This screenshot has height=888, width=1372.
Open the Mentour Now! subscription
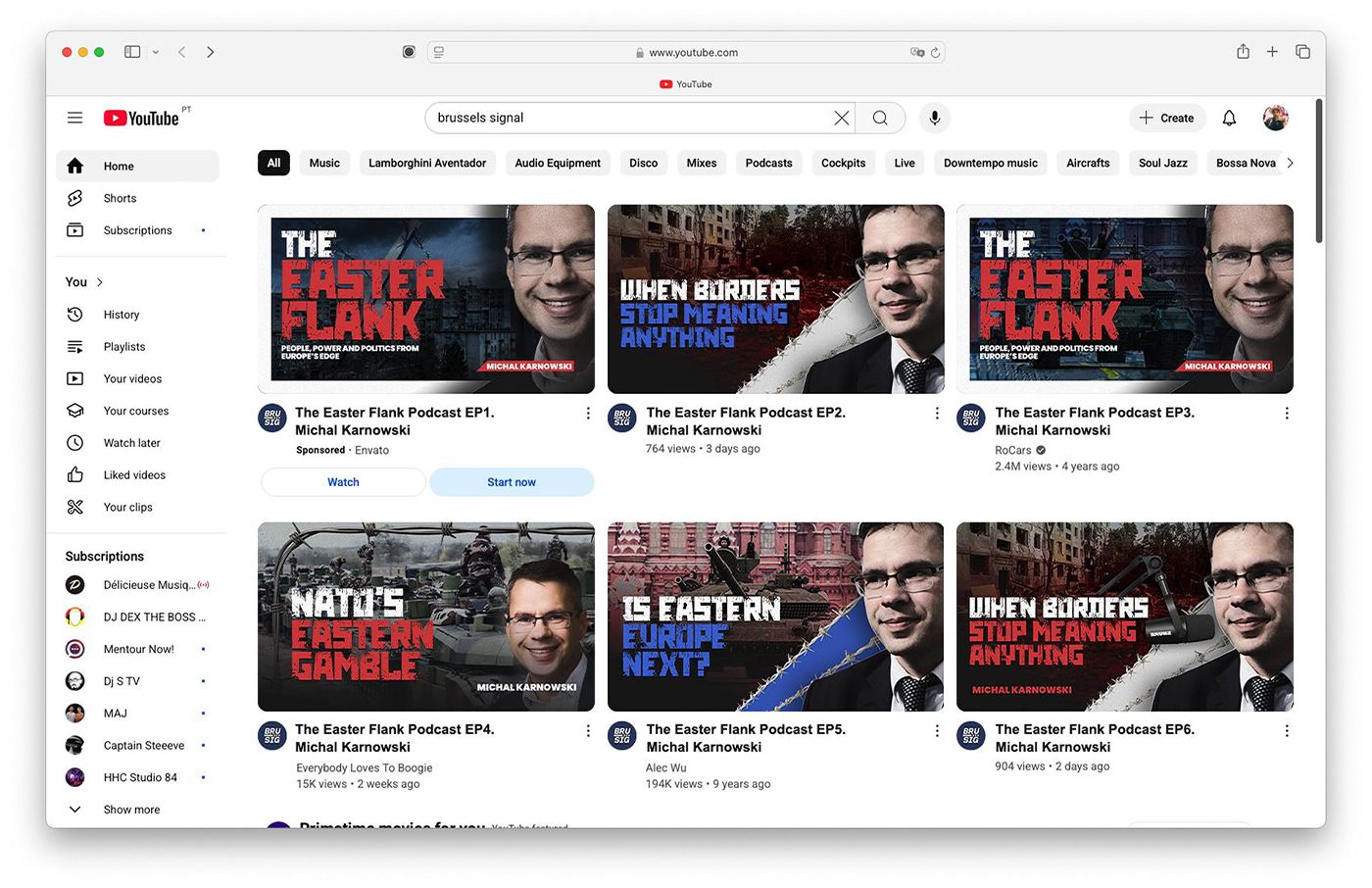coord(137,649)
